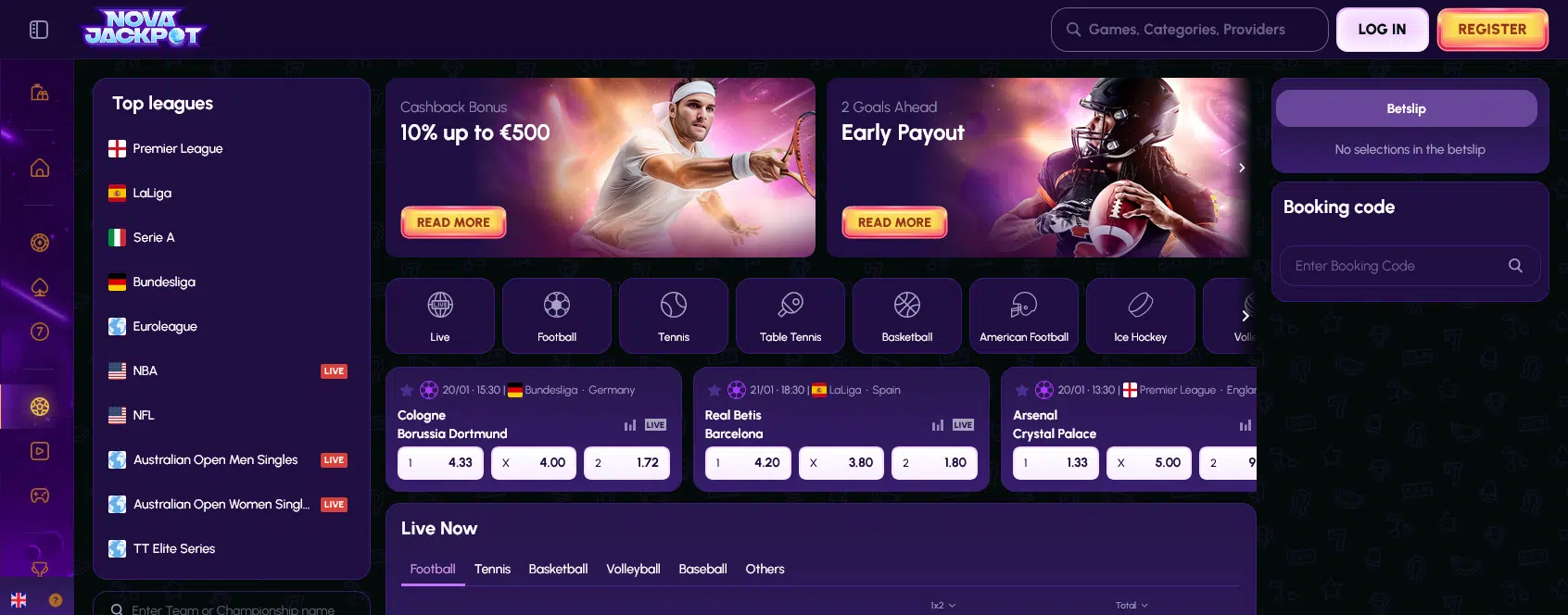Expand the Total market dropdown
The width and height of the screenshot is (1568, 615).
click(1132, 605)
